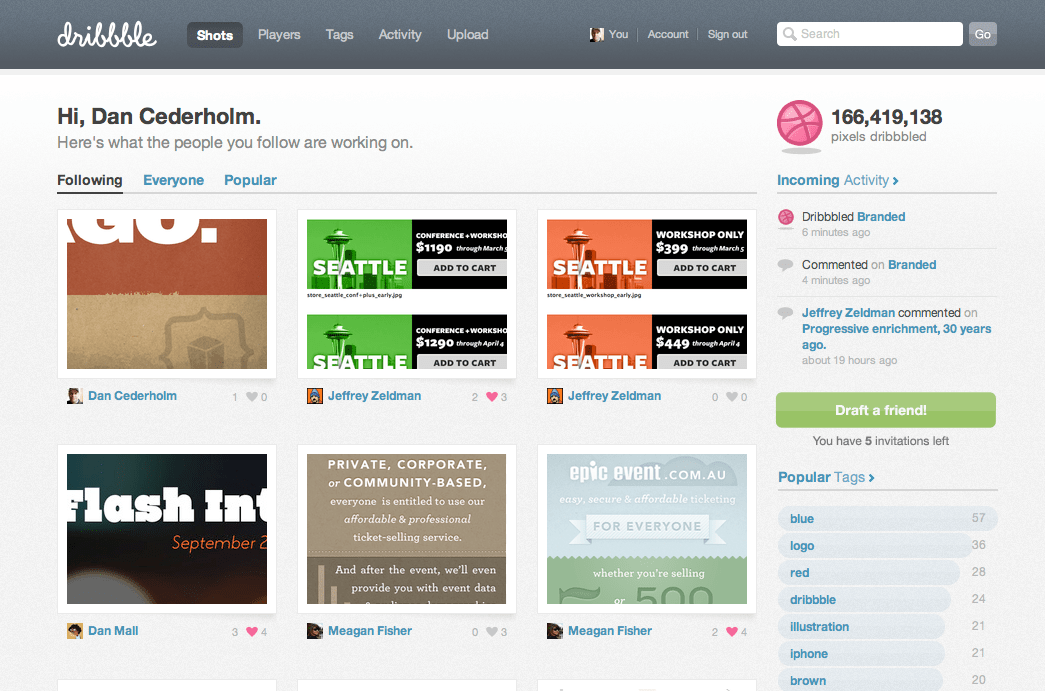
Task: Select the red tag
Action: pos(800,573)
